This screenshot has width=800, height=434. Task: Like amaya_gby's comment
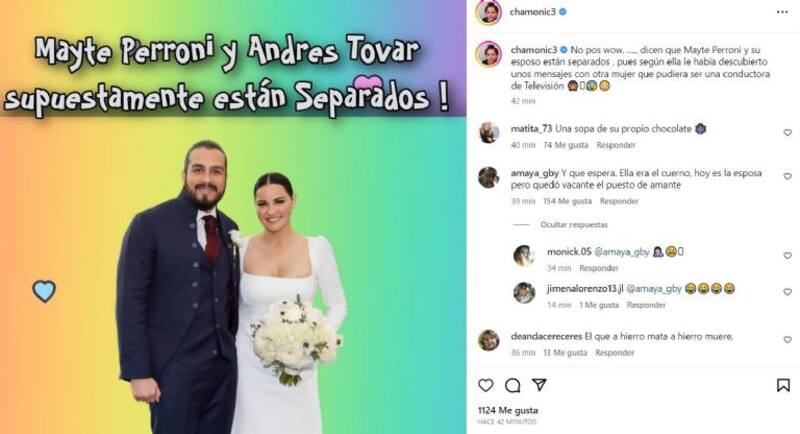(x=787, y=176)
